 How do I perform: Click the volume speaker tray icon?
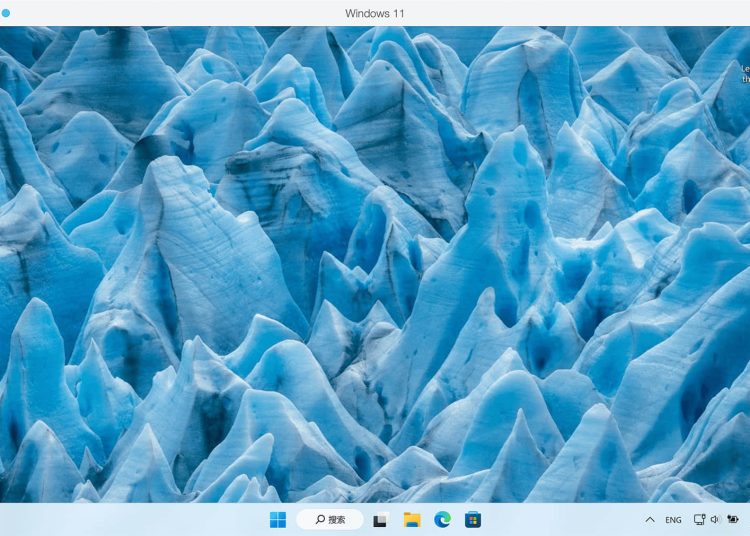[x=717, y=519]
